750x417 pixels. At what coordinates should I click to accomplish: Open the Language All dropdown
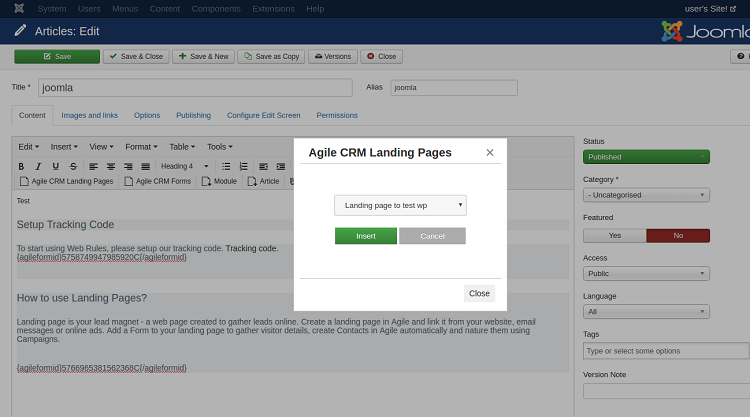click(646, 312)
